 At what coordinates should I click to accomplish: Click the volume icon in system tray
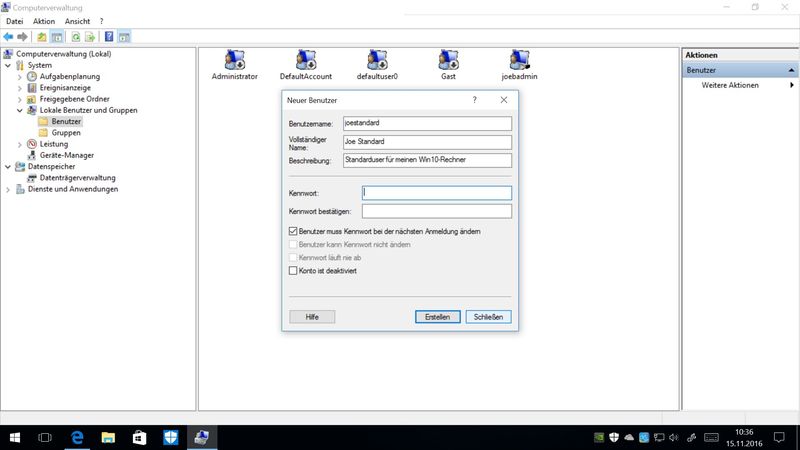click(x=674, y=437)
